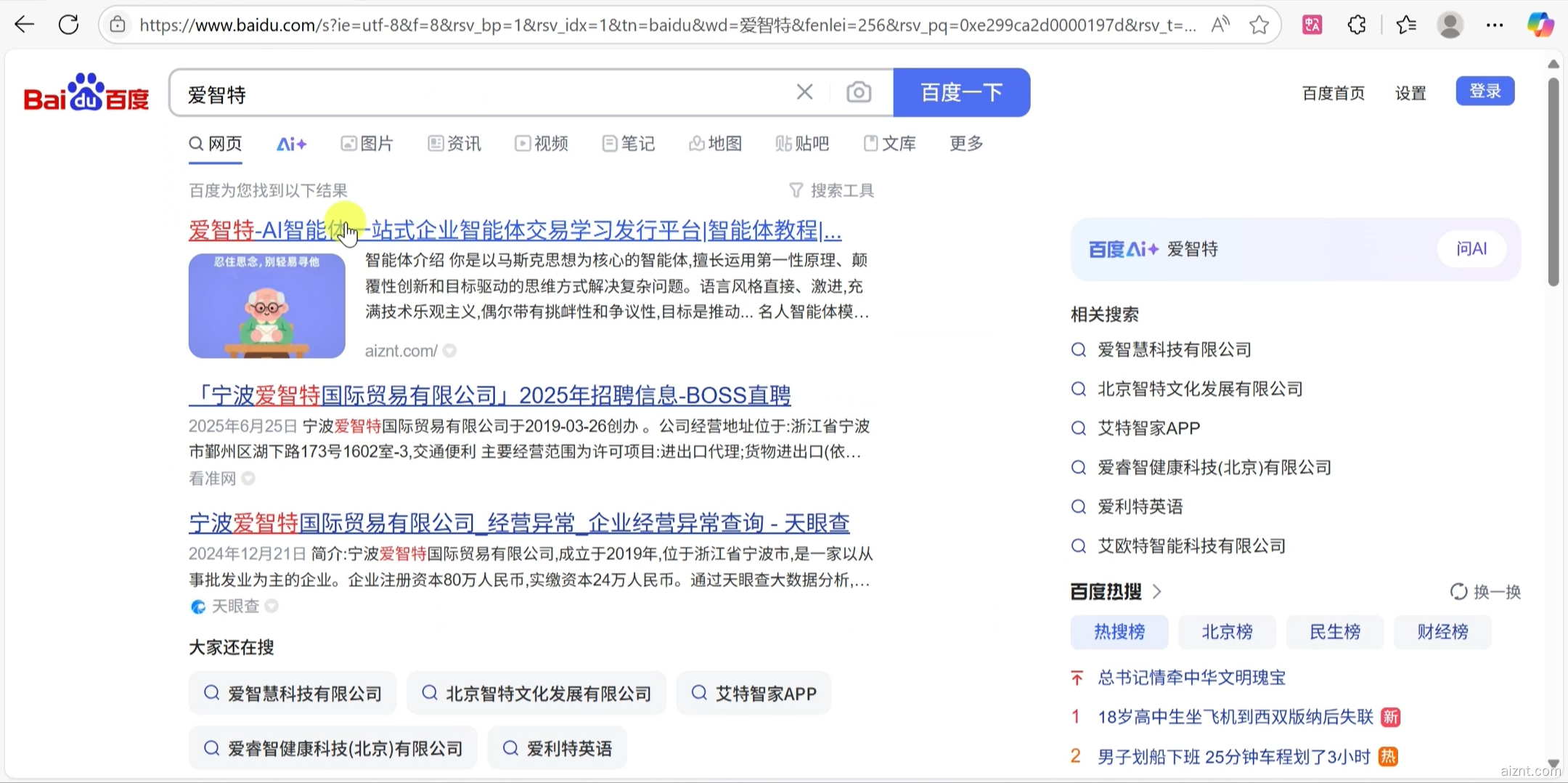
Task: Open the red translate extension icon
Action: [1312, 25]
